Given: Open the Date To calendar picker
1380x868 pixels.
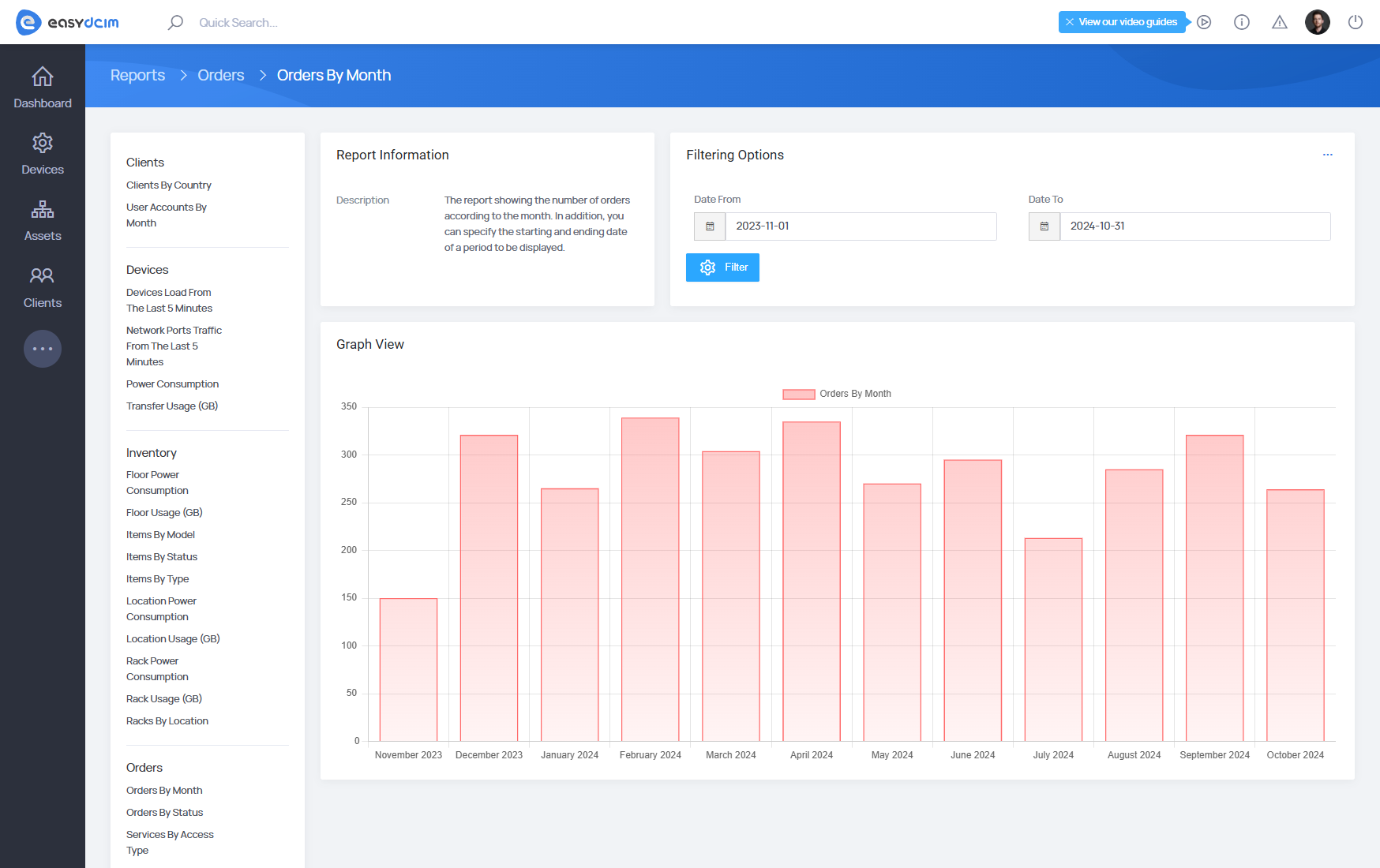Looking at the screenshot, I should (1044, 226).
